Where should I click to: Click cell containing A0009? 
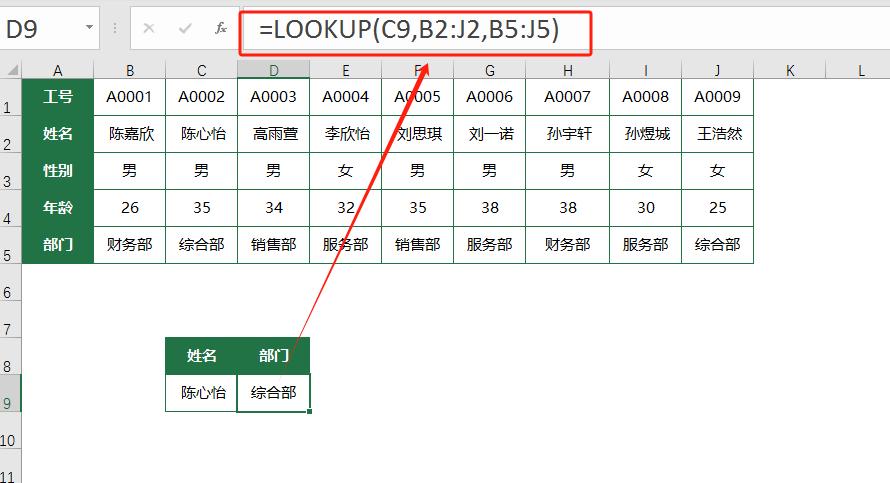click(717, 97)
